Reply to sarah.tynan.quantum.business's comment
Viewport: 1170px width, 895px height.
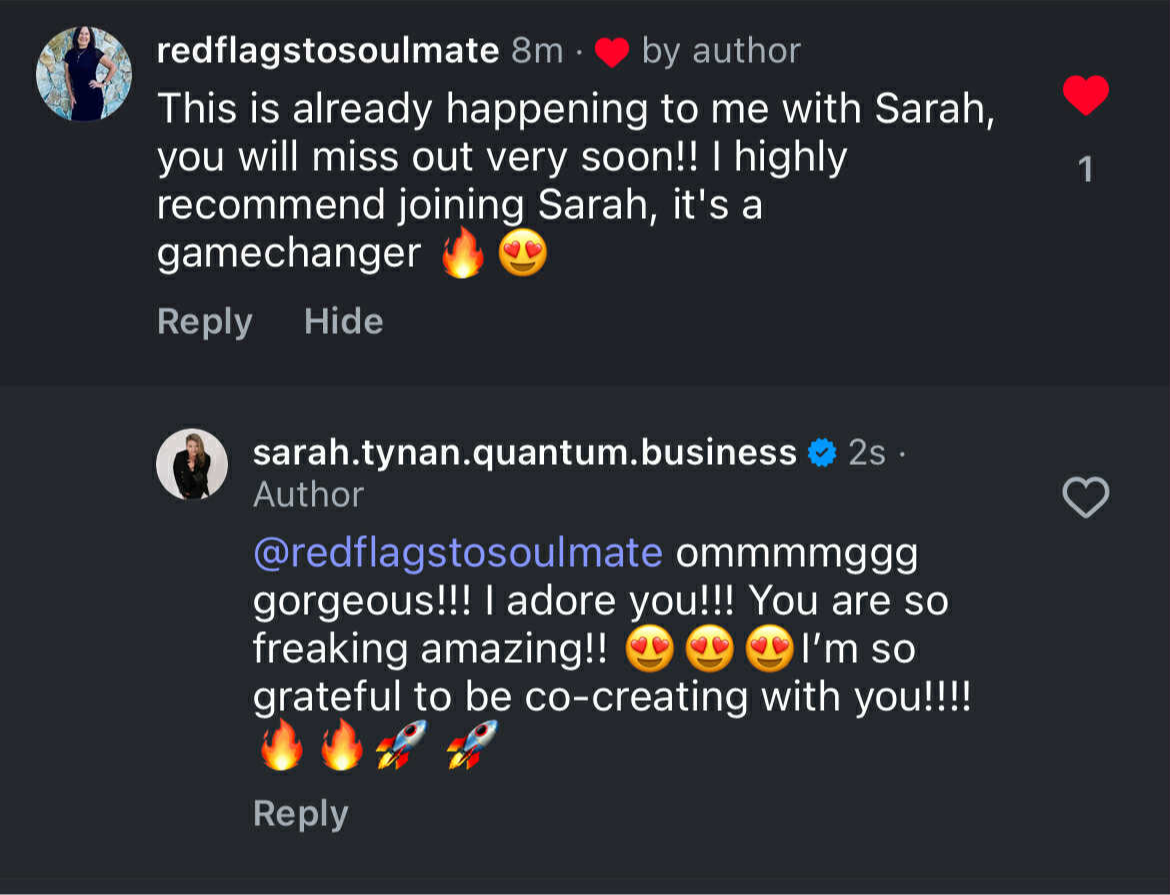pyautogui.click(x=301, y=814)
